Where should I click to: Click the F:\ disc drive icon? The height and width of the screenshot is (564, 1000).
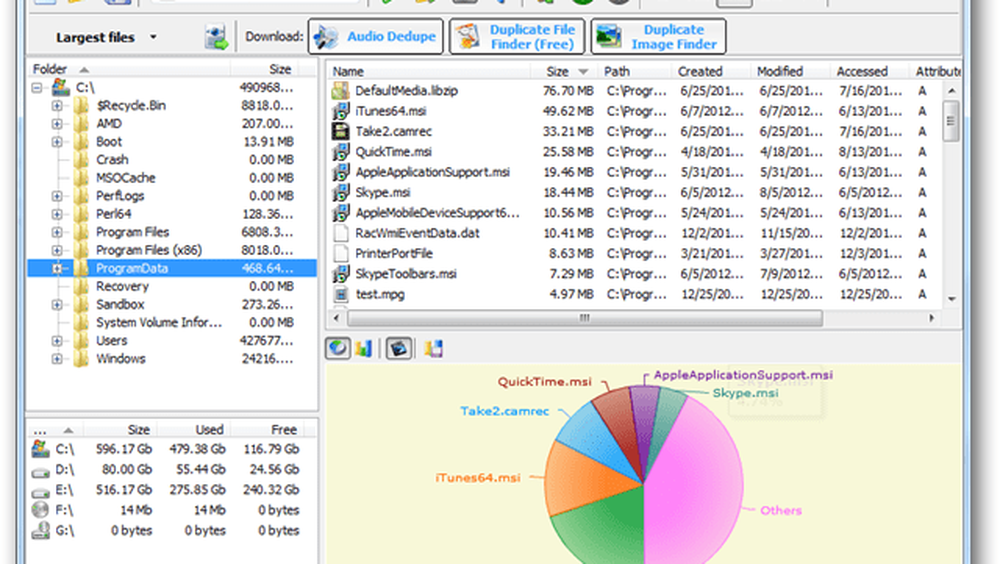(40, 510)
